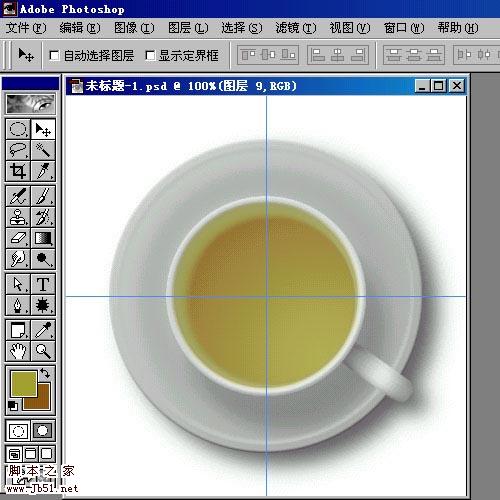Select the Clone Stamp tool
The image size is (500, 500).
tap(18, 217)
